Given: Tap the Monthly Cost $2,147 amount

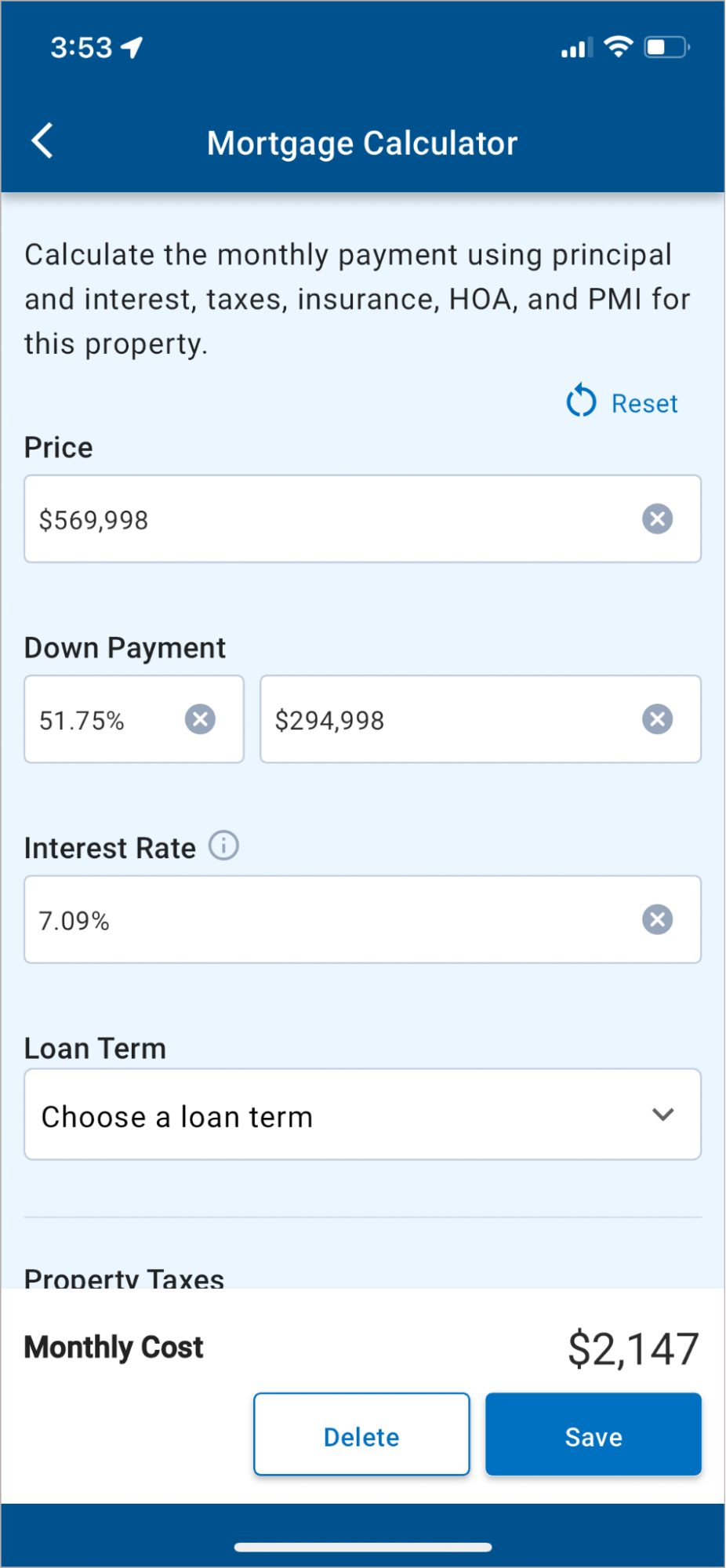Looking at the screenshot, I should coord(633,1348).
